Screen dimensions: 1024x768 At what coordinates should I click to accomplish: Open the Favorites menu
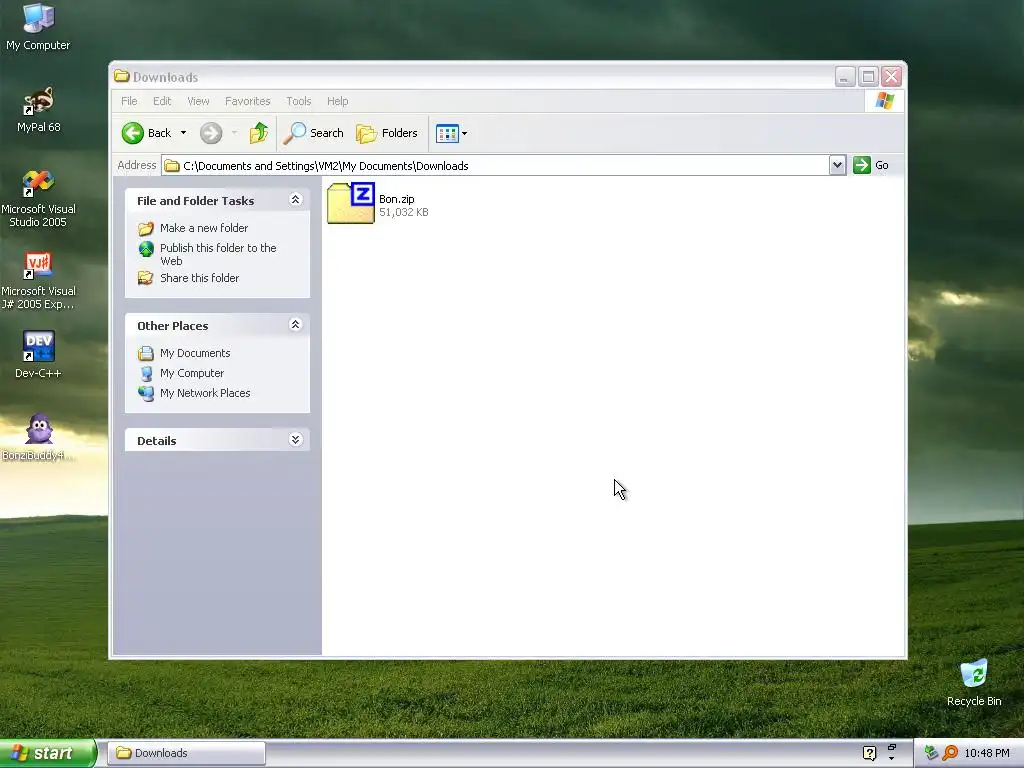click(248, 101)
